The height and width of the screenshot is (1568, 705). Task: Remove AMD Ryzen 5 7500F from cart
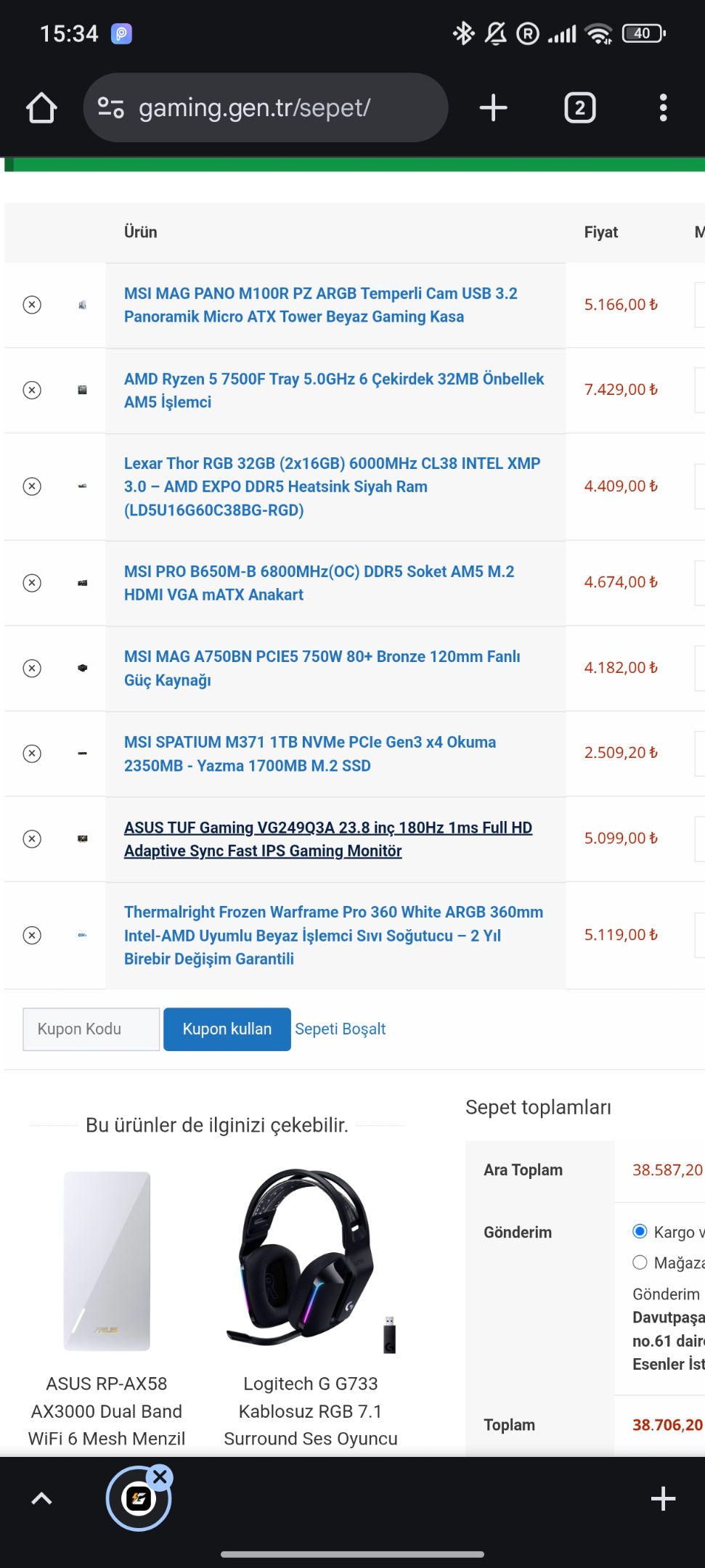[x=32, y=391]
